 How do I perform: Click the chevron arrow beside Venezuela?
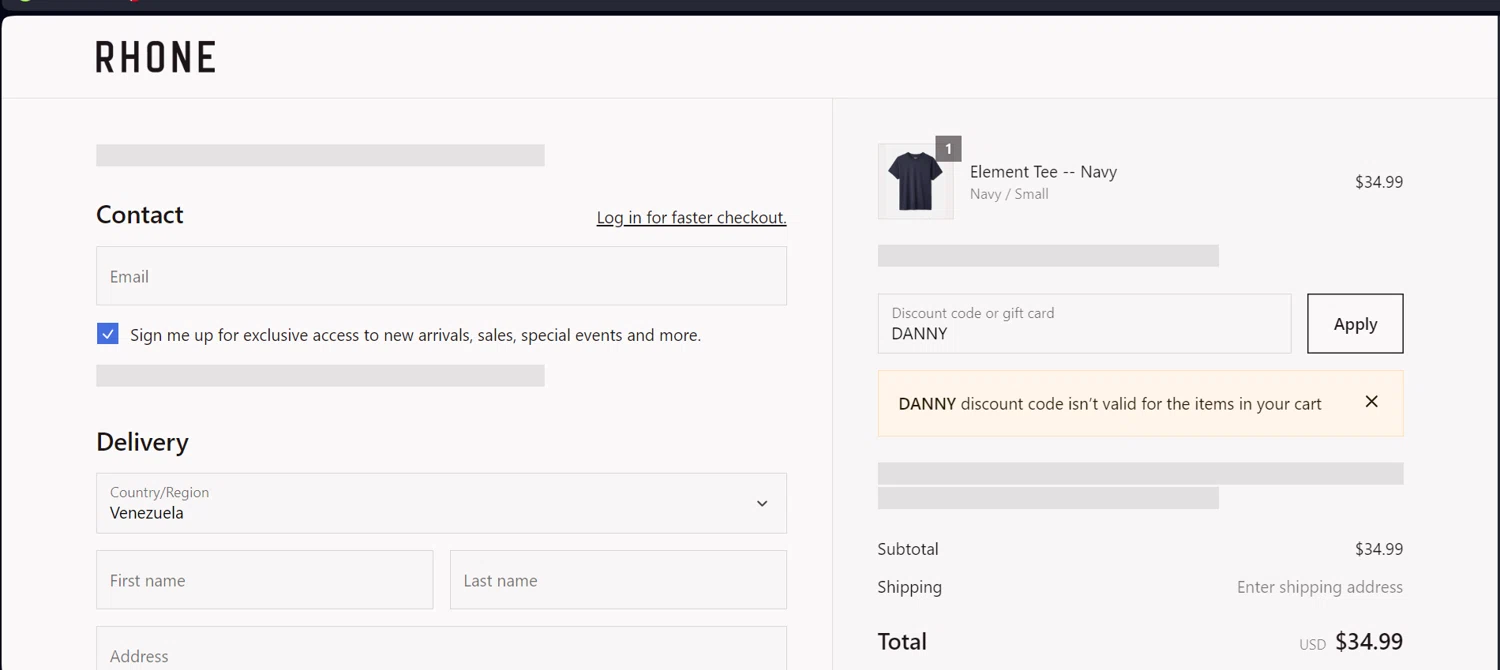762,504
